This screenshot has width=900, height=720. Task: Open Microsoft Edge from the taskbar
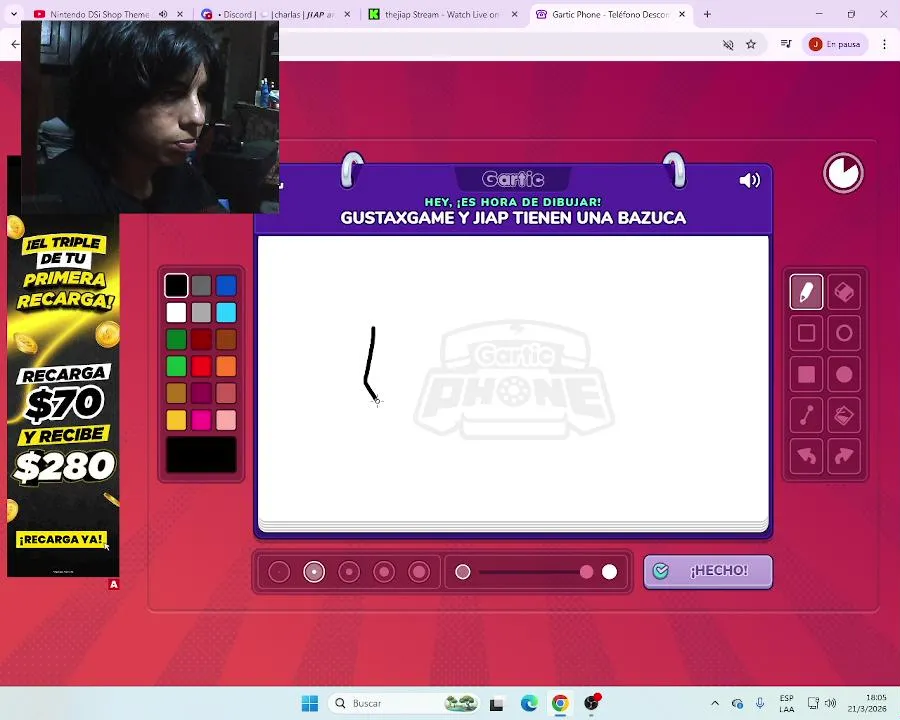point(529,703)
